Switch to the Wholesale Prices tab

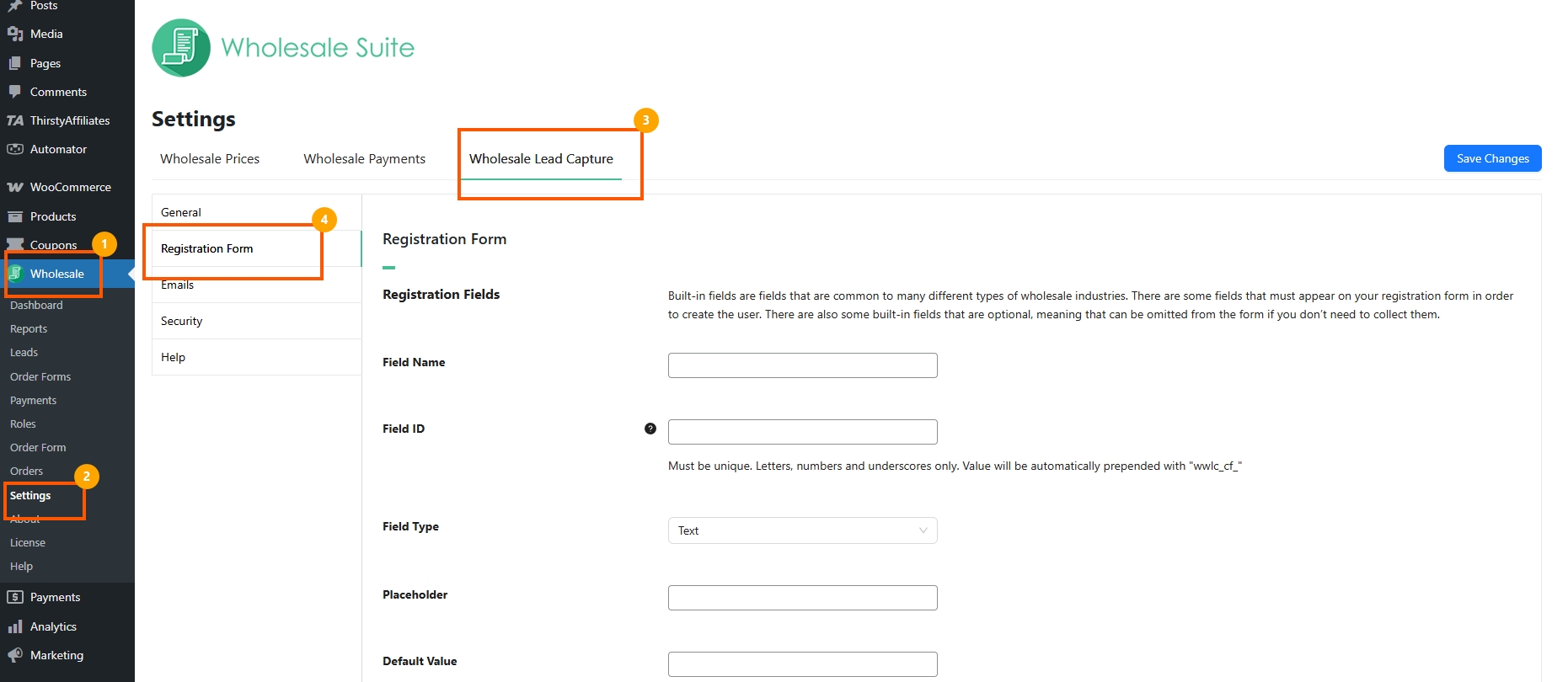[x=210, y=159]
